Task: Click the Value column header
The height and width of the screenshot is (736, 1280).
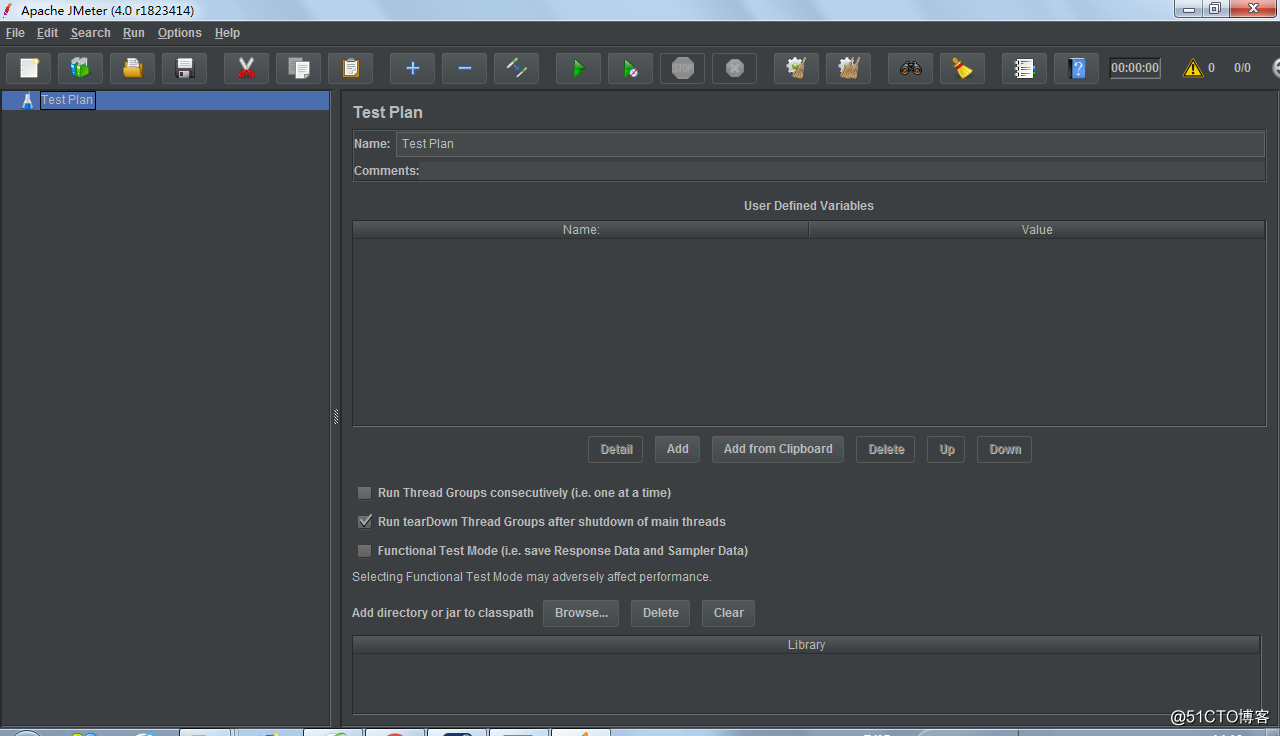Action: pyautogui.click(x=1037, y=230)
